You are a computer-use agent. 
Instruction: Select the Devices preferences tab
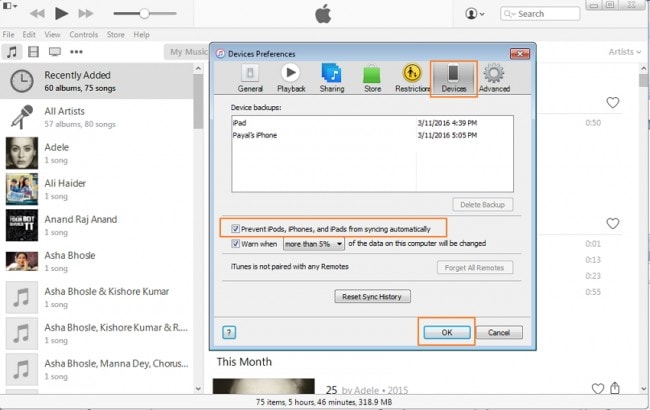click(454, 78)
